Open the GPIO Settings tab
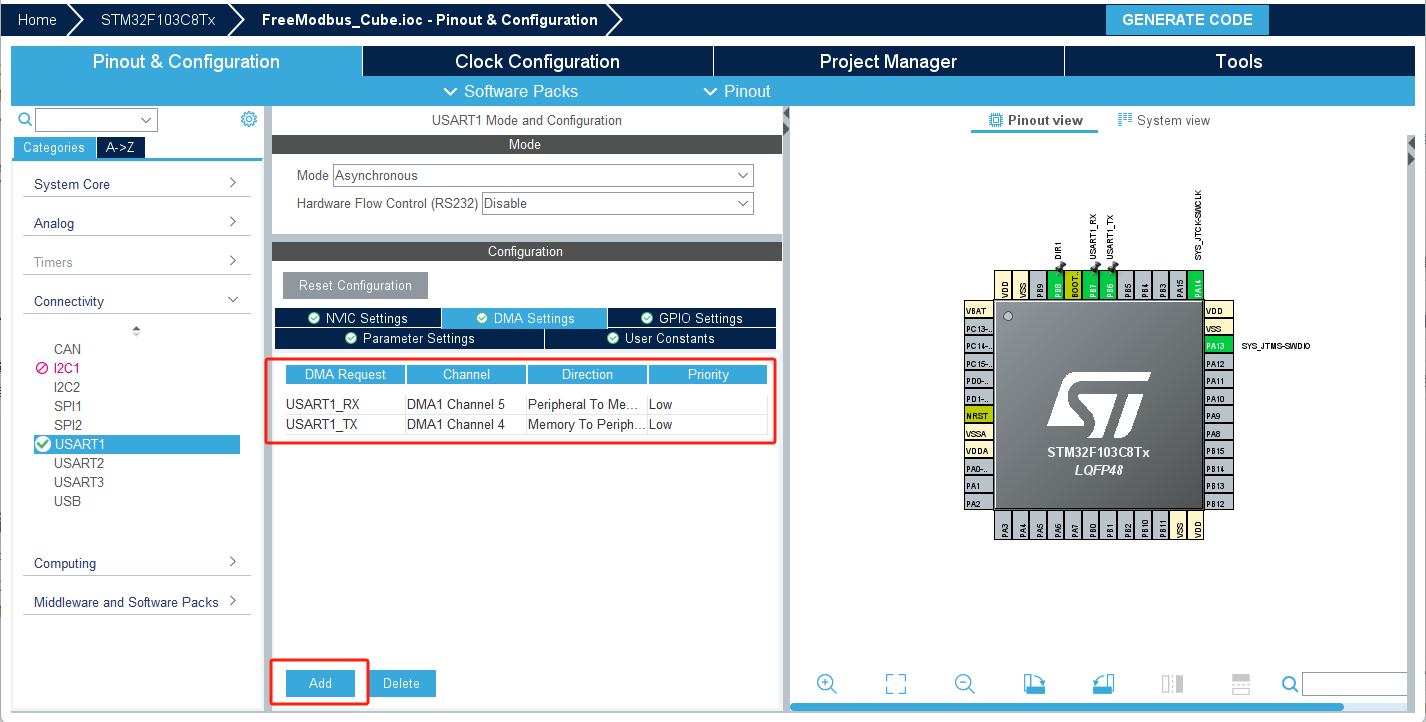Viewport: 1426px width, 722px height. [691, 318]
